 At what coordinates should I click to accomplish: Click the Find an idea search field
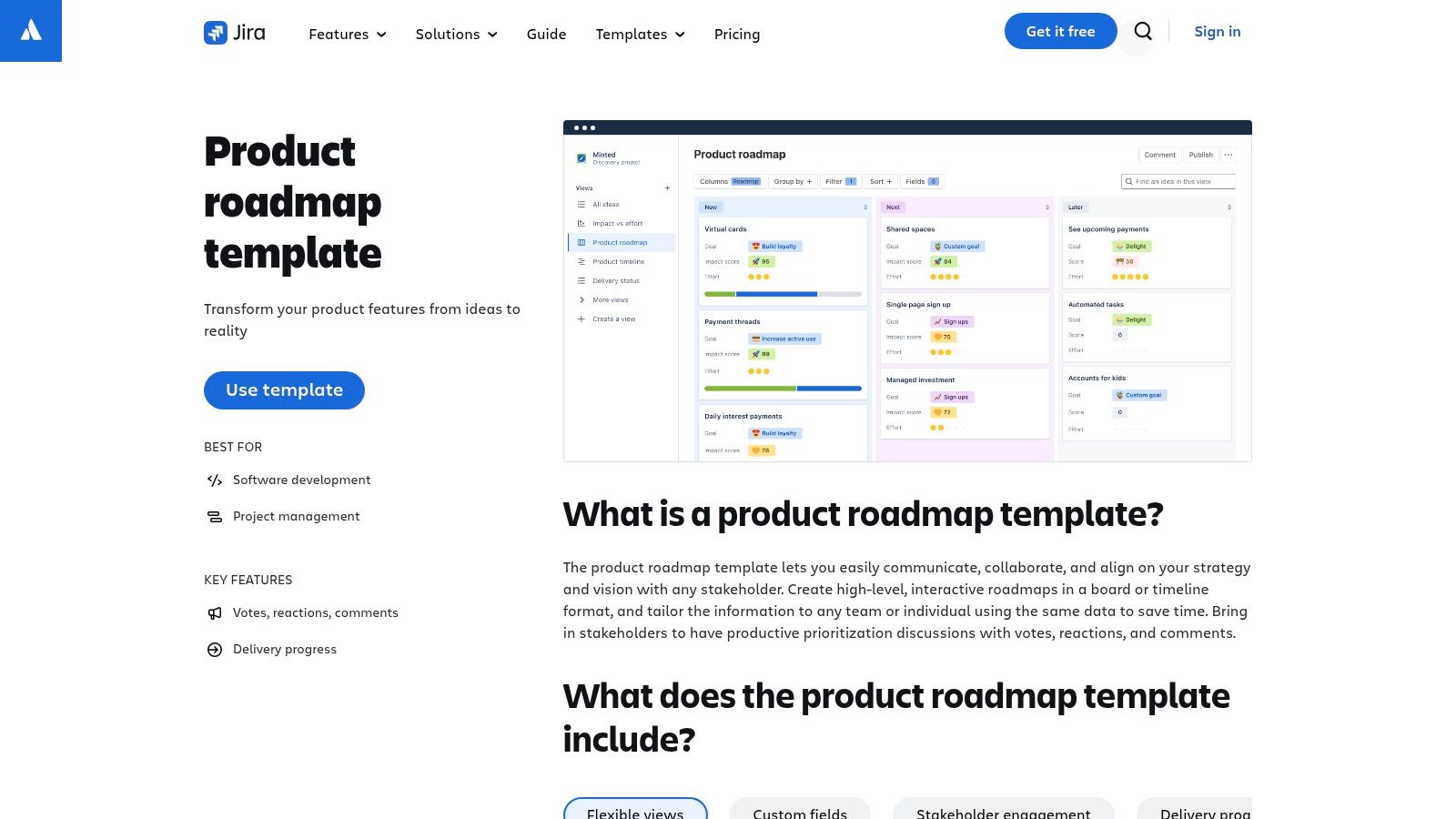pyautogui.click(x=1178, y=181)
